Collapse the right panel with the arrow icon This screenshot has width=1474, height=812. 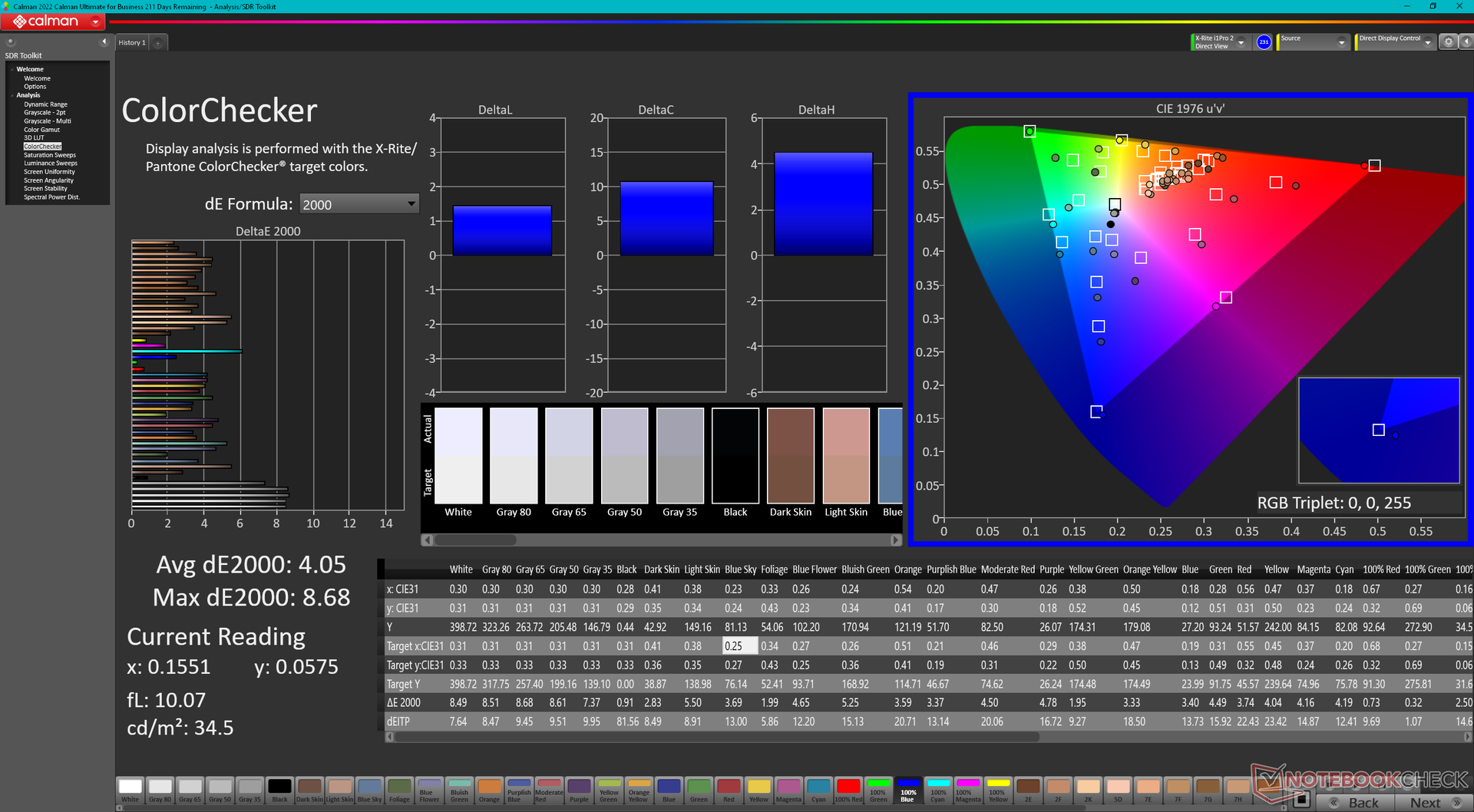(1465, 42)
